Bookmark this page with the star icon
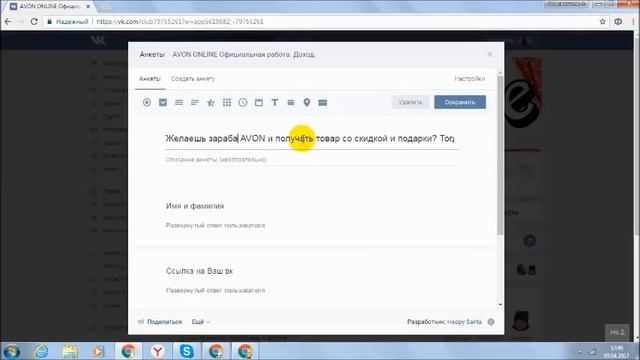640x360 pixels. pyautogui.click(x=602, y=22)
